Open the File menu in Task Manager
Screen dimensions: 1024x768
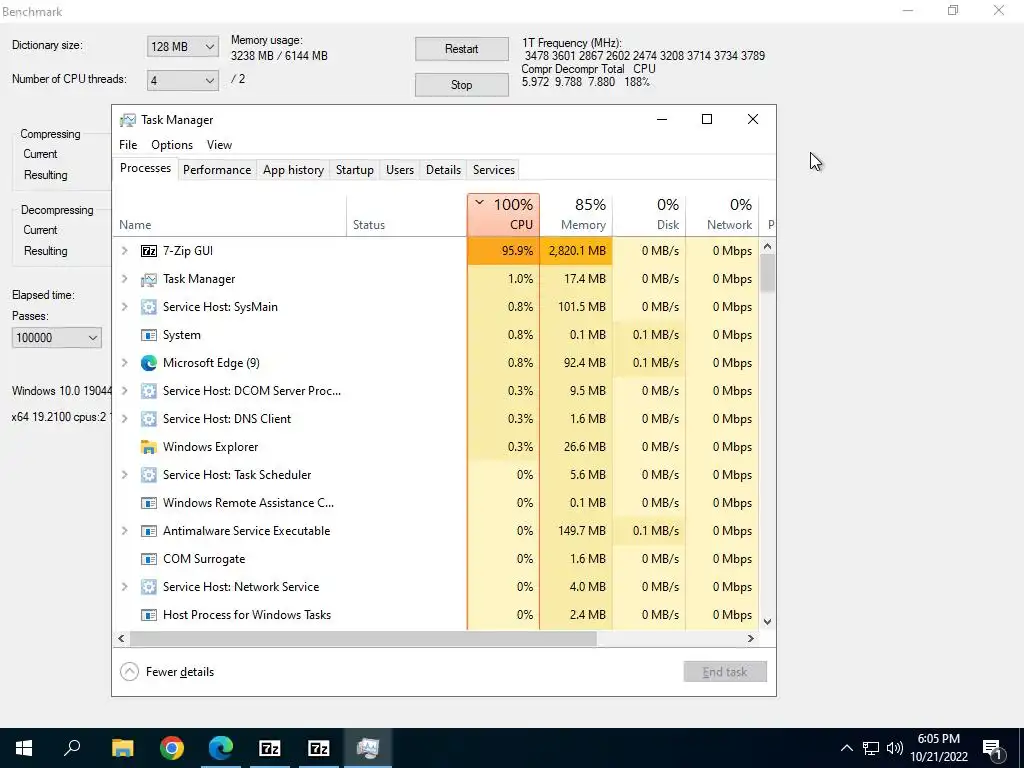click(128, 145)
